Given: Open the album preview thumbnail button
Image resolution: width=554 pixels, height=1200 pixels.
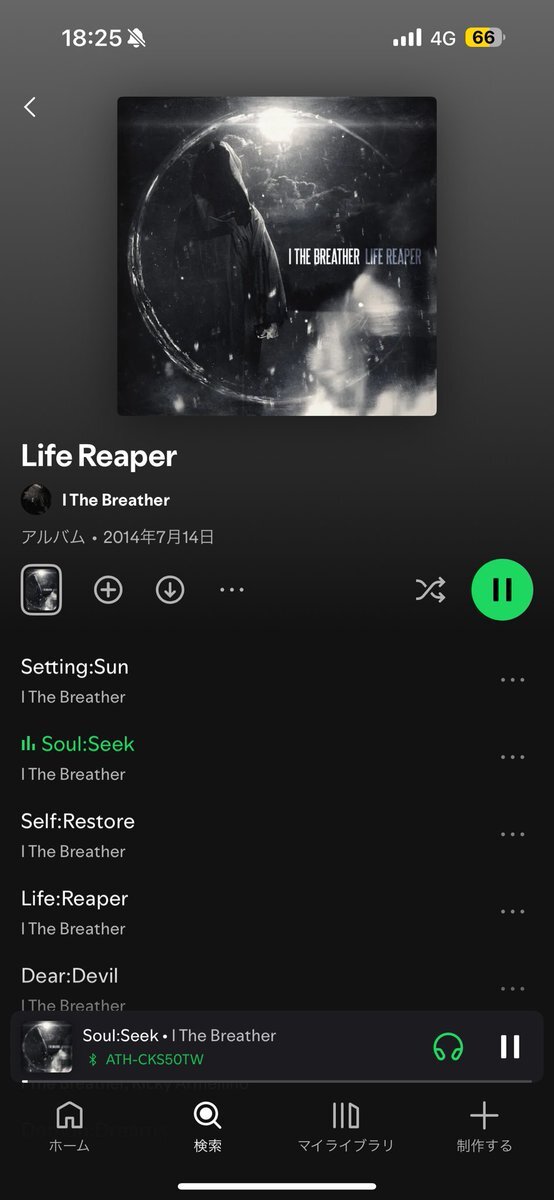Looking at the screenshot, I should [41, 589].
